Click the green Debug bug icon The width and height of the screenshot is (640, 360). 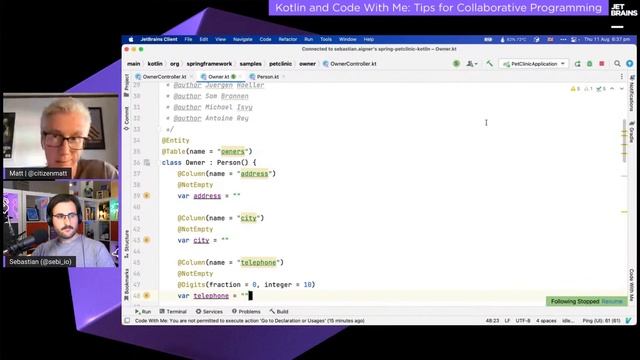click(589, 64)
